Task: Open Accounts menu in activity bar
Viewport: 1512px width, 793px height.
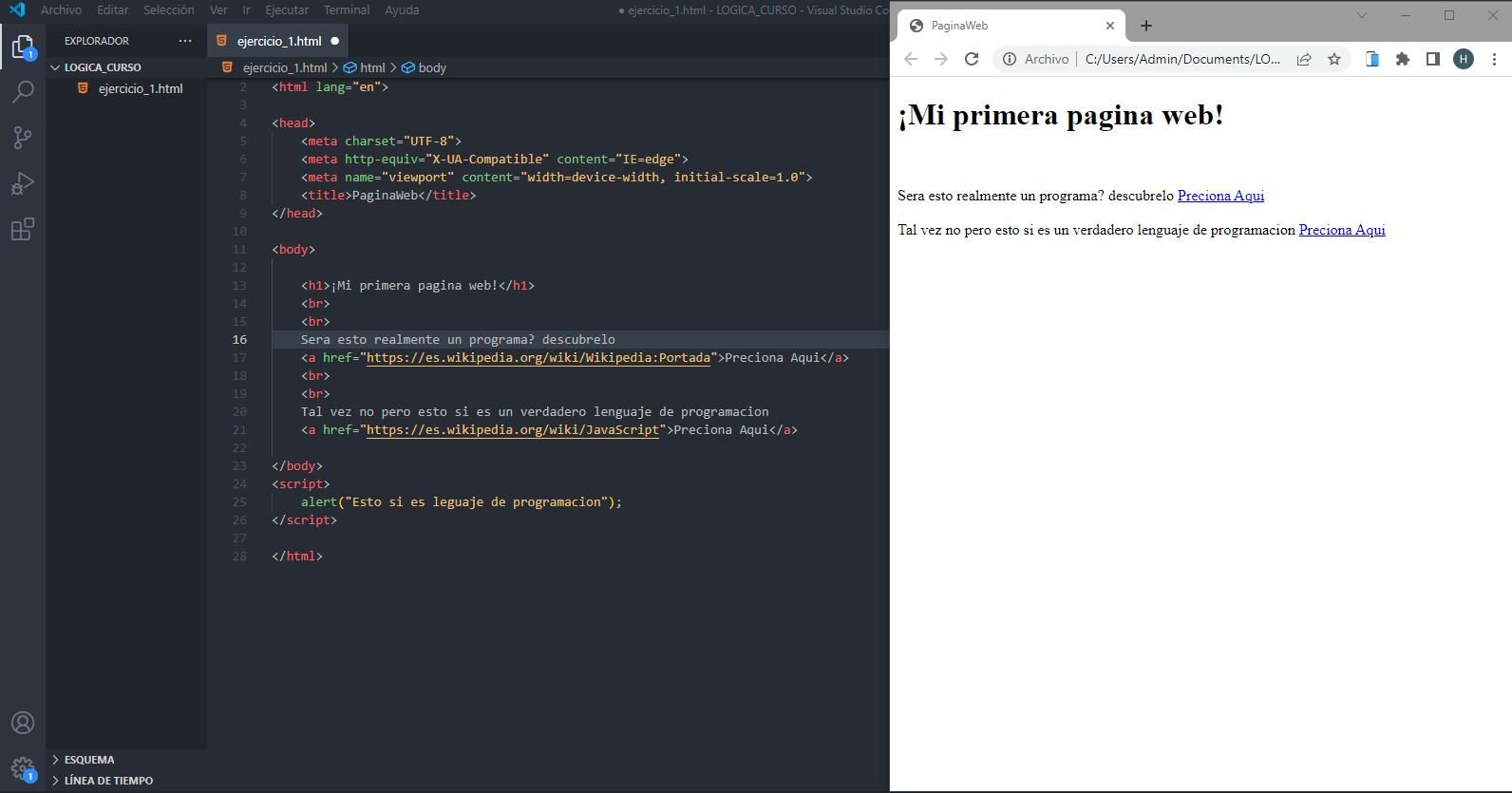Action: 23,723
